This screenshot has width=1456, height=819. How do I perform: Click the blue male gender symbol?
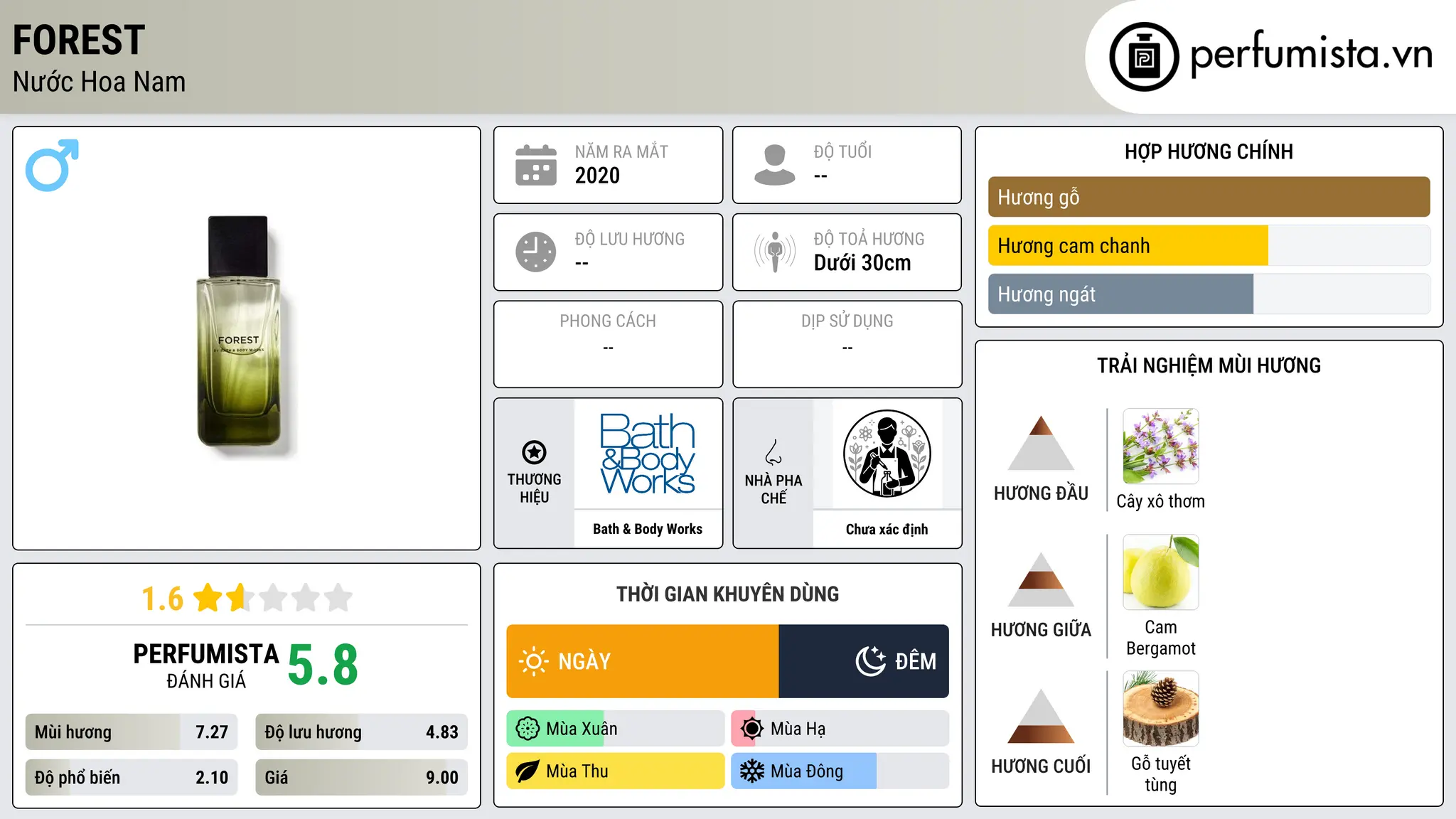pyautogui.click(x=52, y=165)
